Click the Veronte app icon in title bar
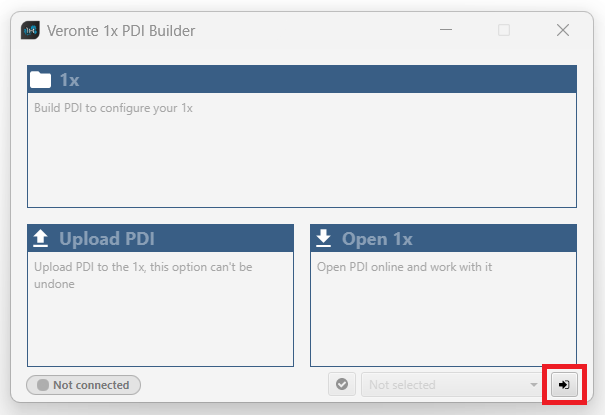This screenshot has height=415, width=605. pos(30,30)
